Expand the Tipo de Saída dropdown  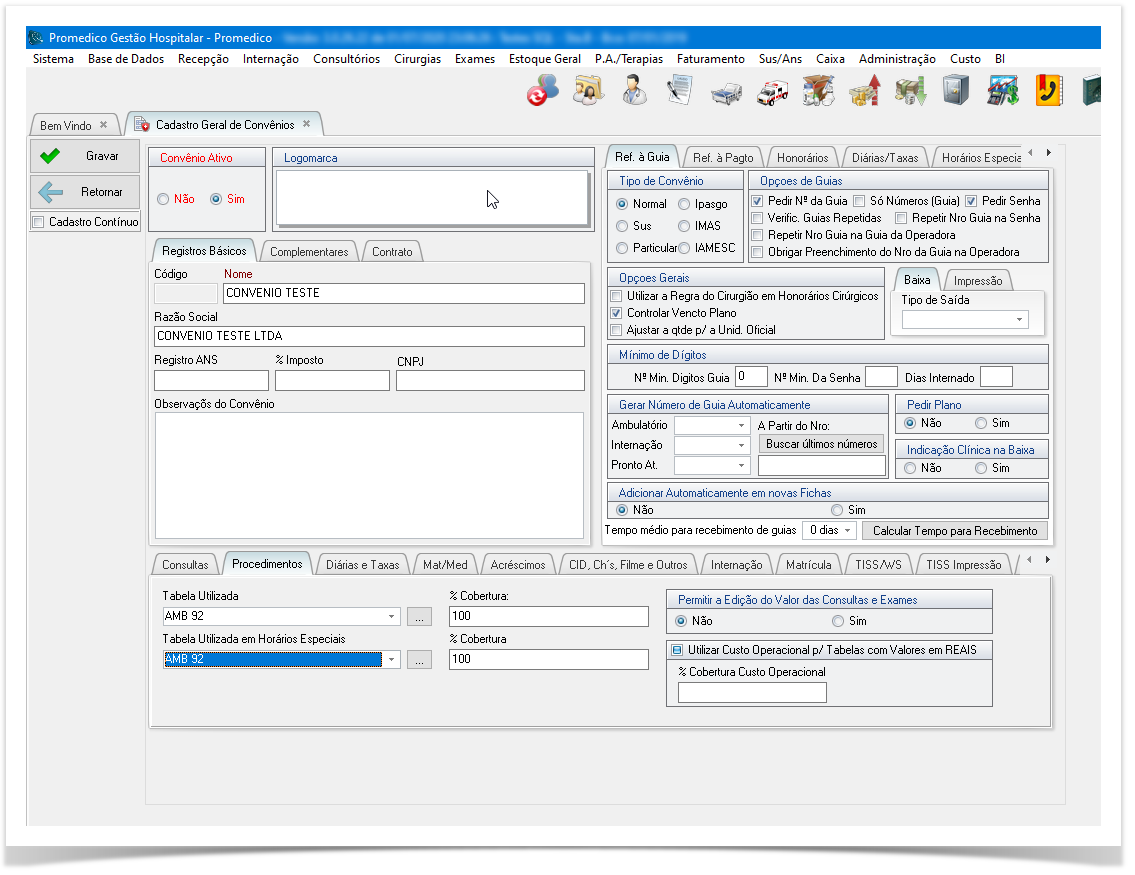[1020, 320]
